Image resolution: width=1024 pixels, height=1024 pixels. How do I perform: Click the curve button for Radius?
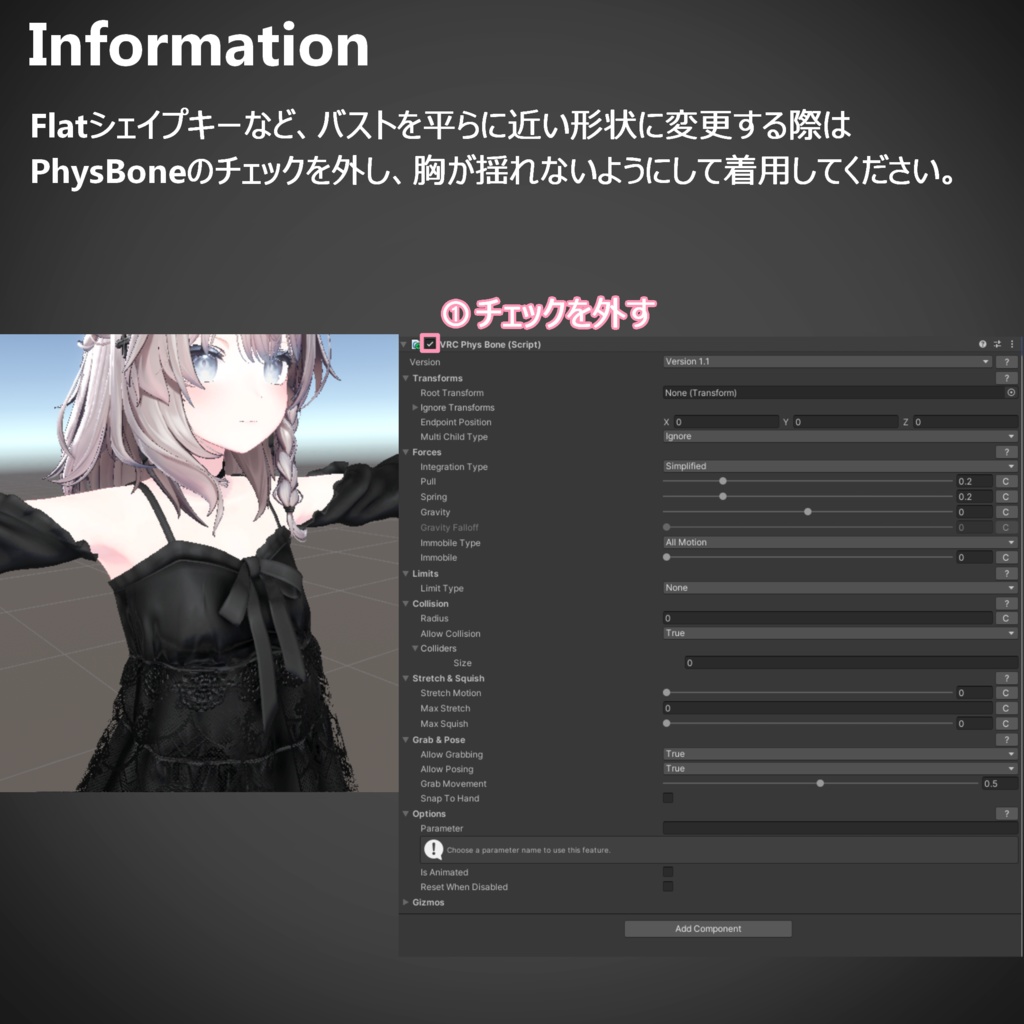click(x=1006, y=618)
